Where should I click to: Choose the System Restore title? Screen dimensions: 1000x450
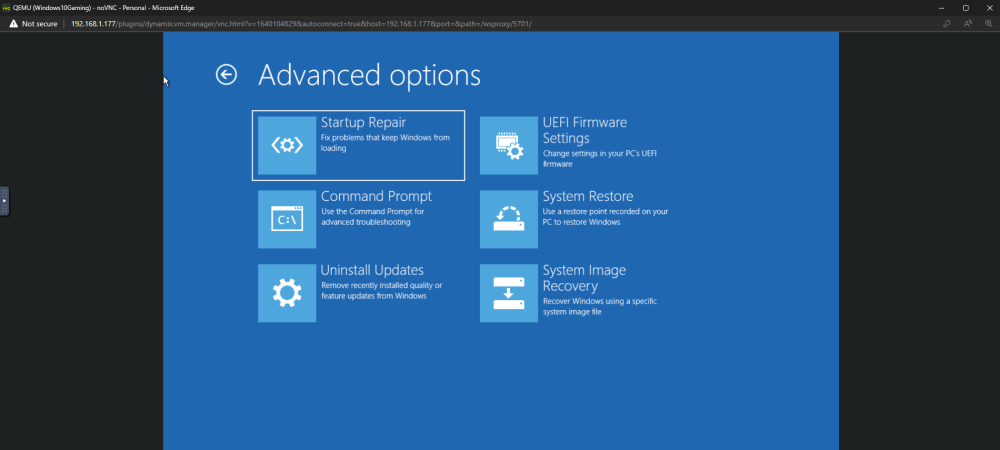click(588, 196)
